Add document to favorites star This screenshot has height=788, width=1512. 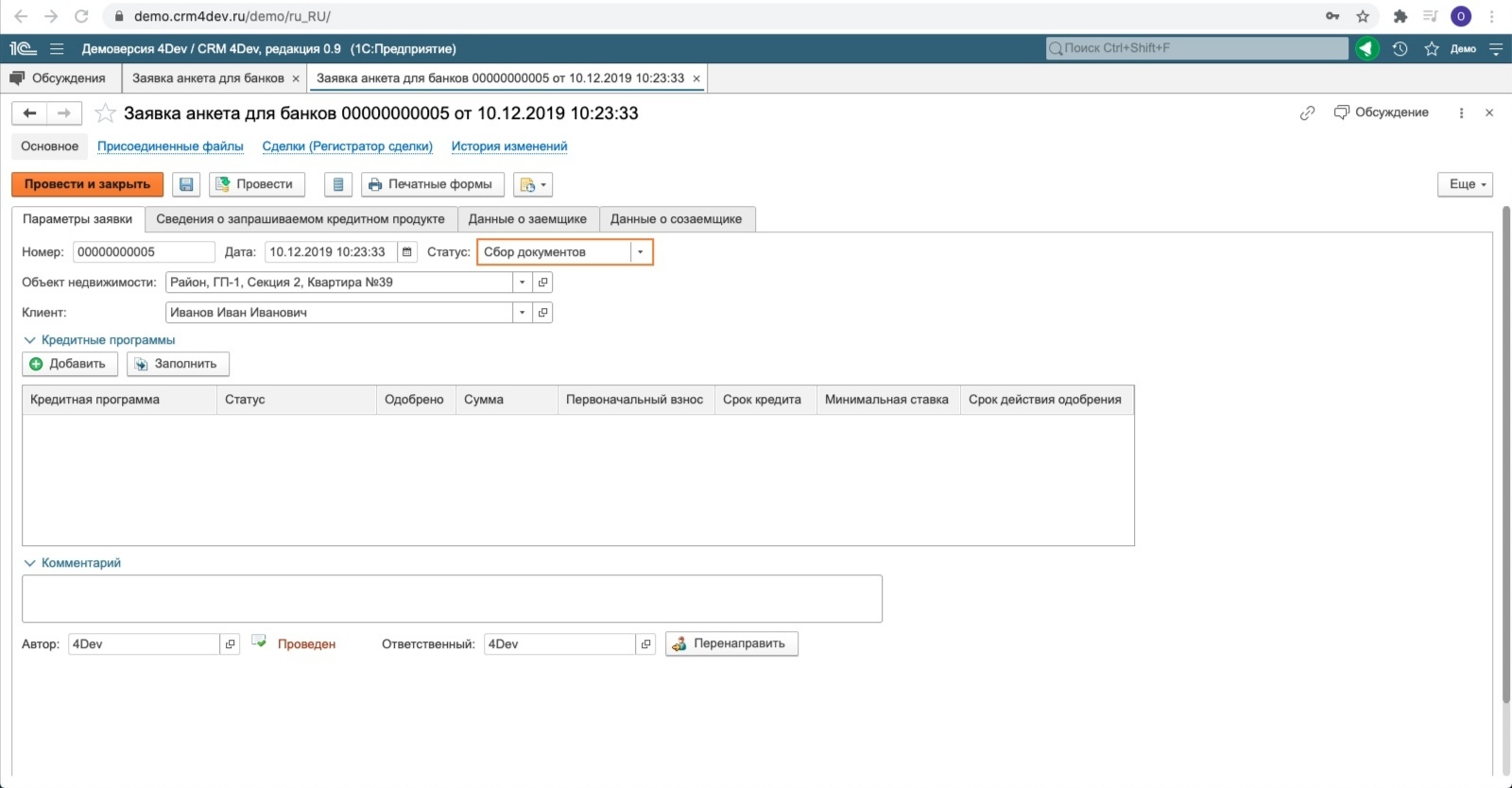[105, 113]
